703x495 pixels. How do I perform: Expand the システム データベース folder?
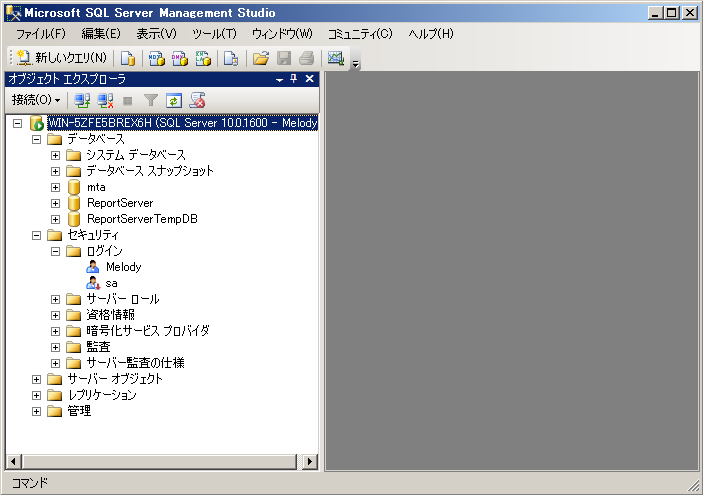(55, 155)
